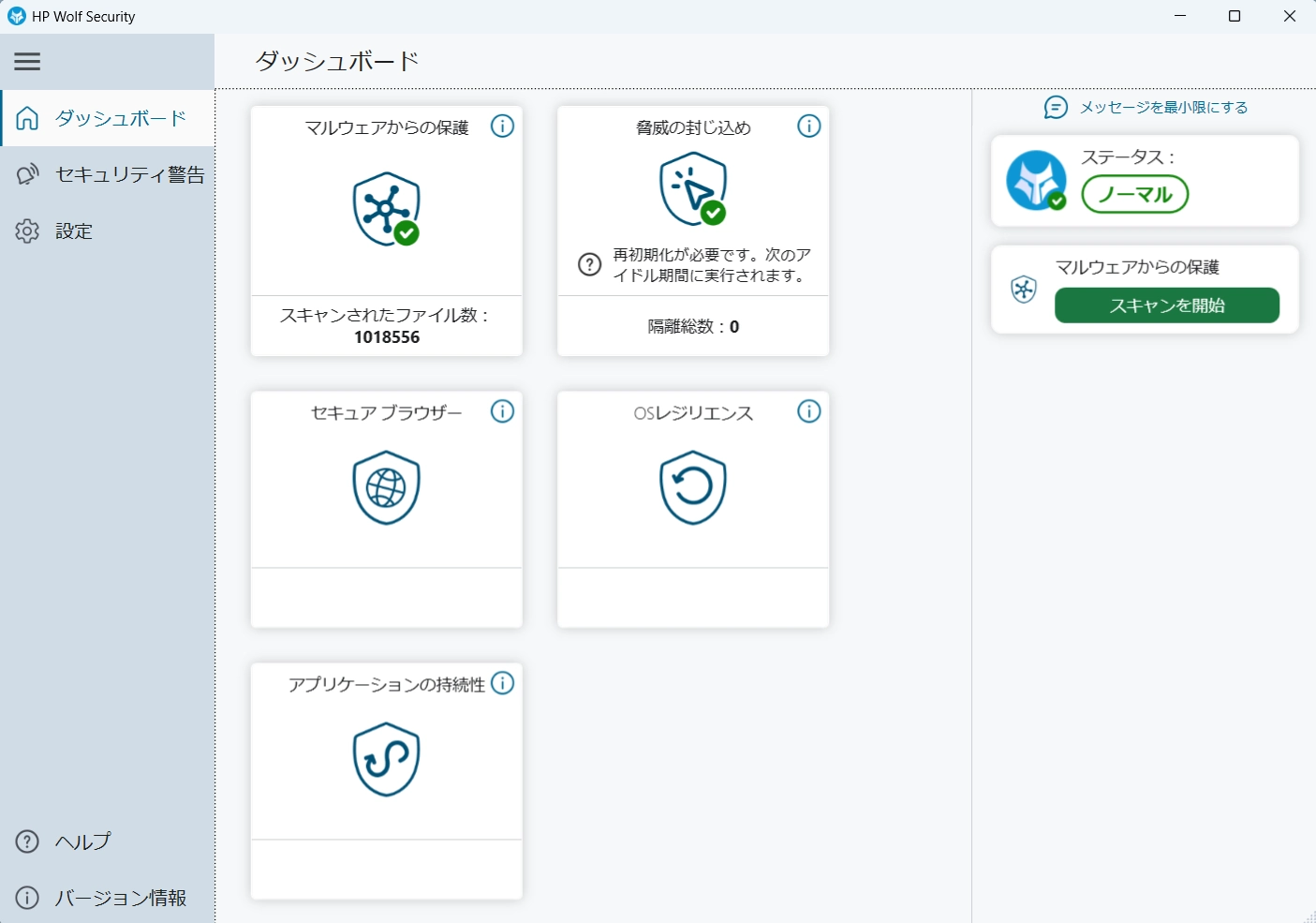Click the question mark beside reinitialization message
Screen dimensions: 1316x923
(589, 265)
